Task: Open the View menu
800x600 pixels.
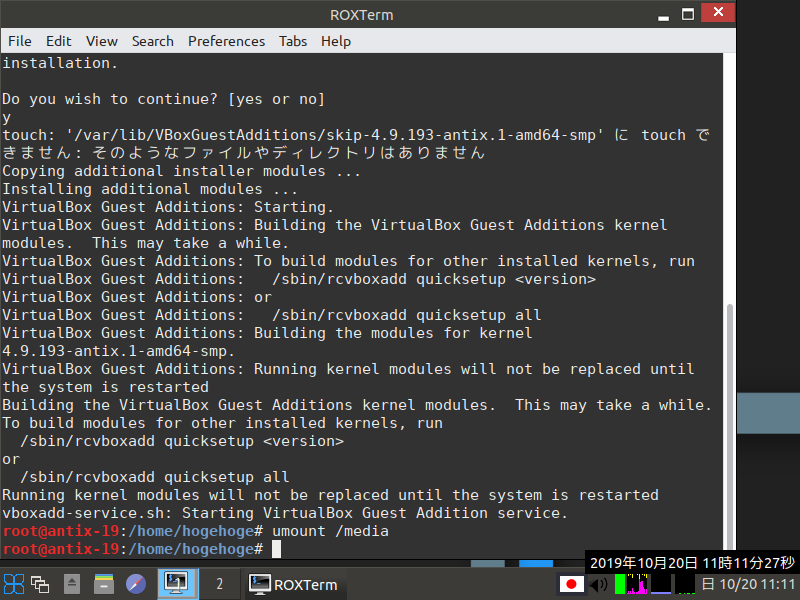Action: [x=102, y=41]
